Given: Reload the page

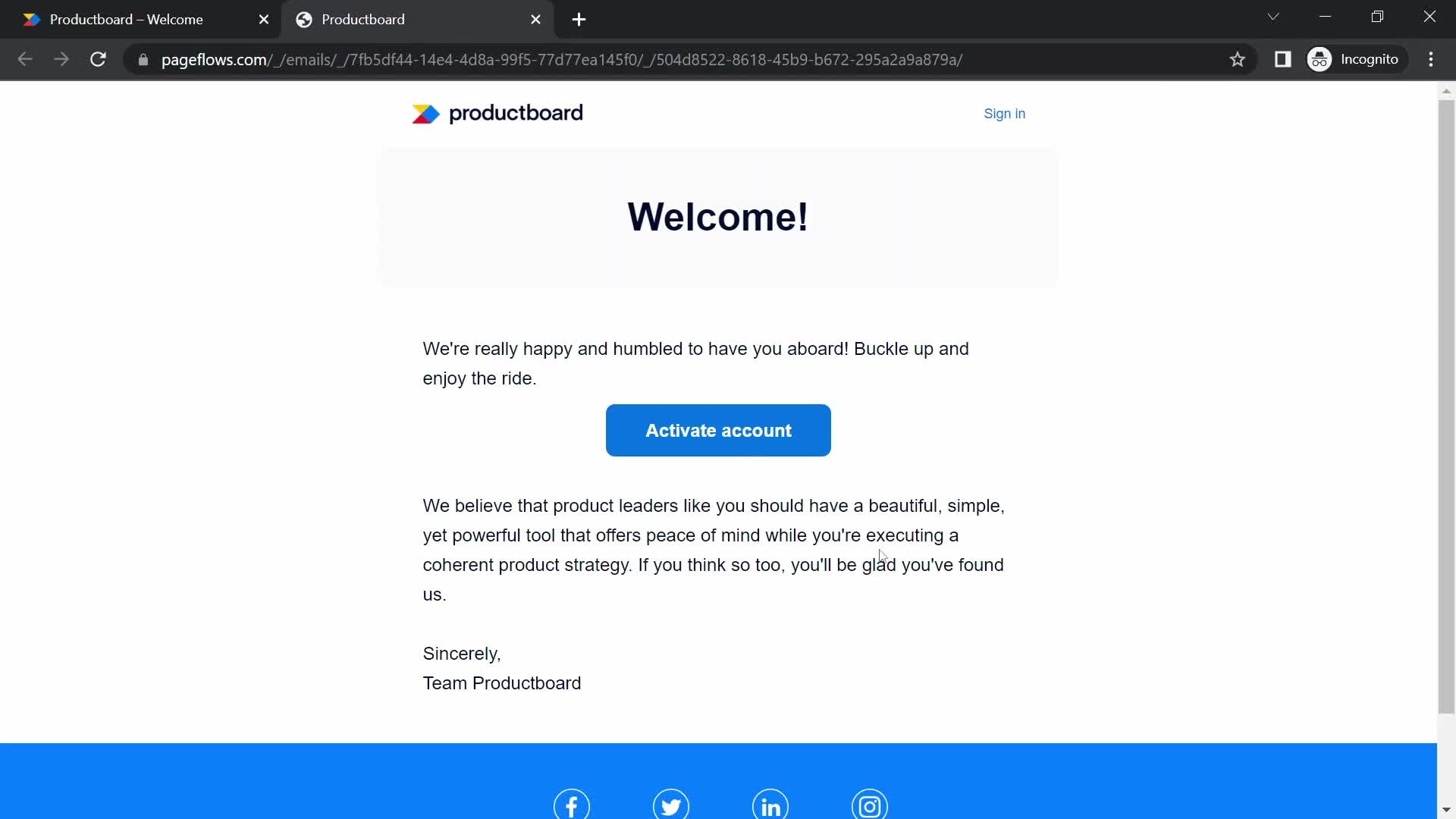Looking at the screenshot, I should [98, 59].
